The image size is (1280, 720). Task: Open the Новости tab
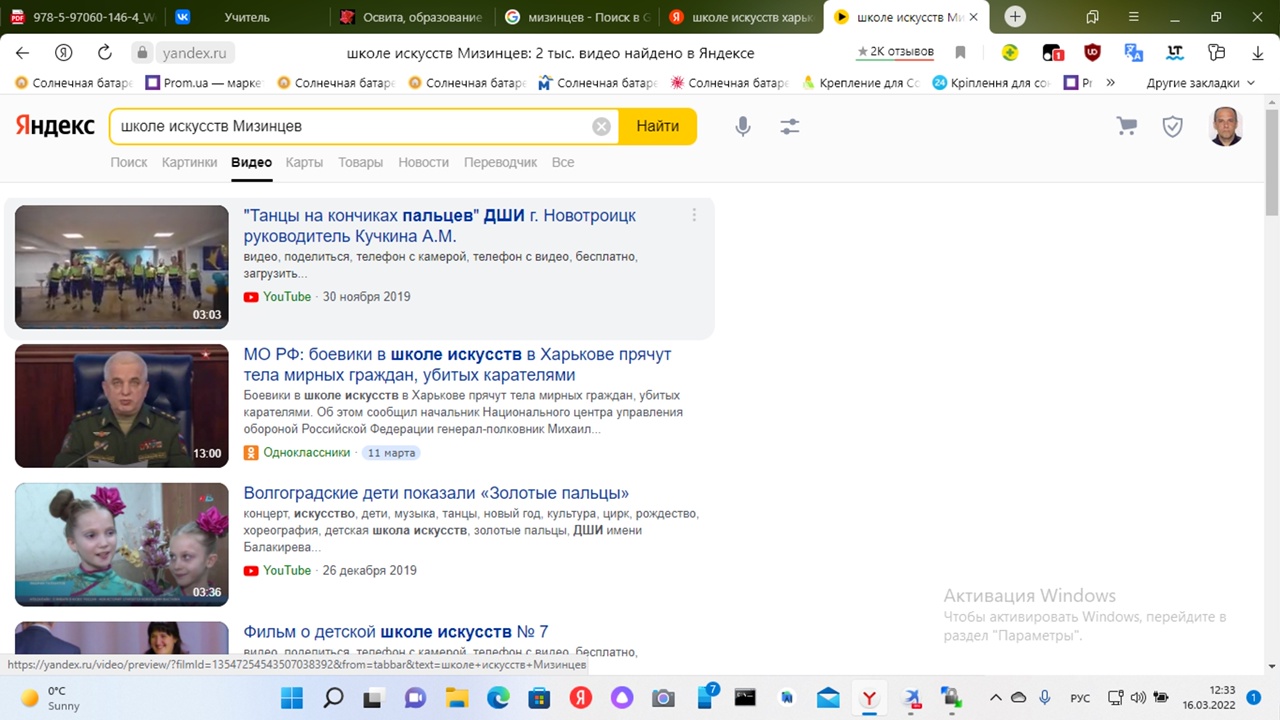423,162
